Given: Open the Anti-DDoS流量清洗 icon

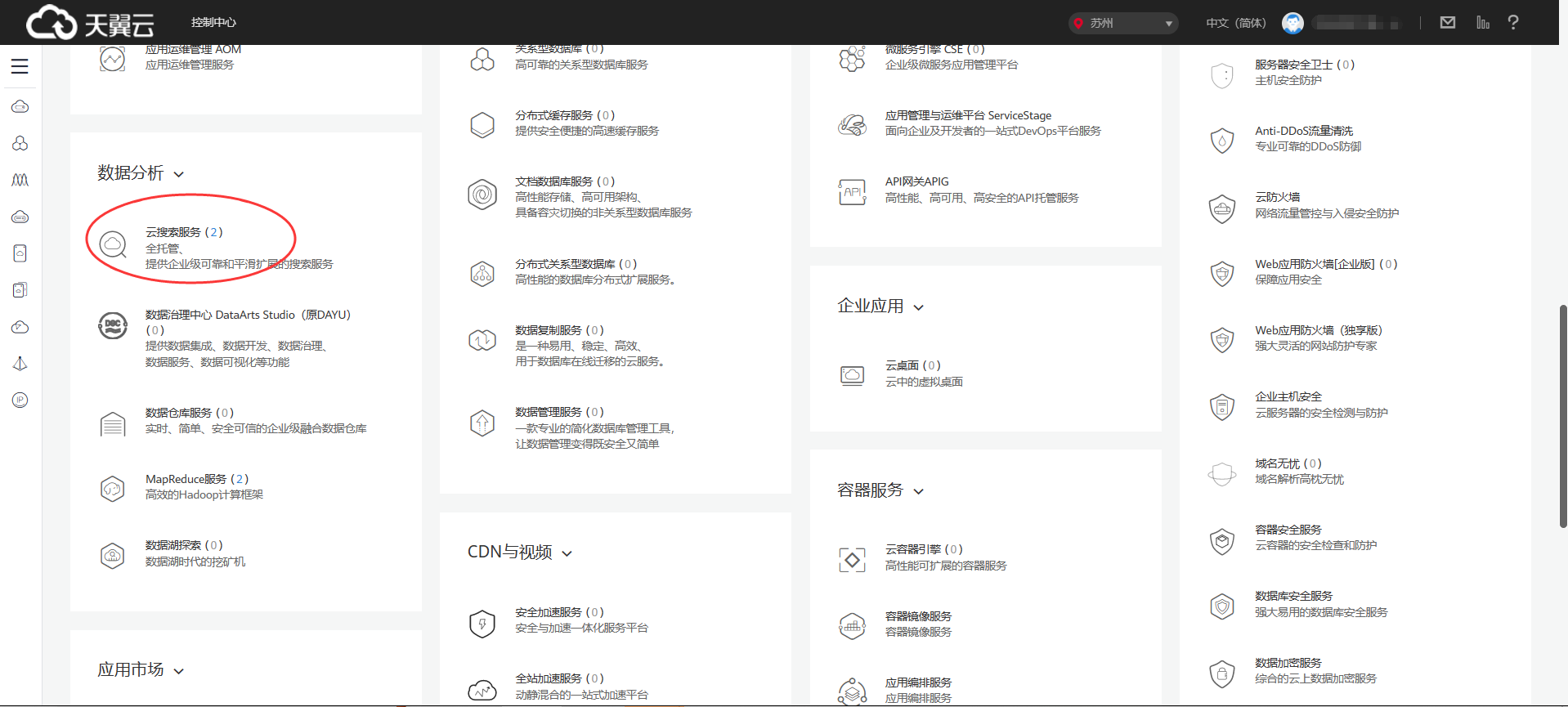Looking at the screenshot, I should (1222, 141).
